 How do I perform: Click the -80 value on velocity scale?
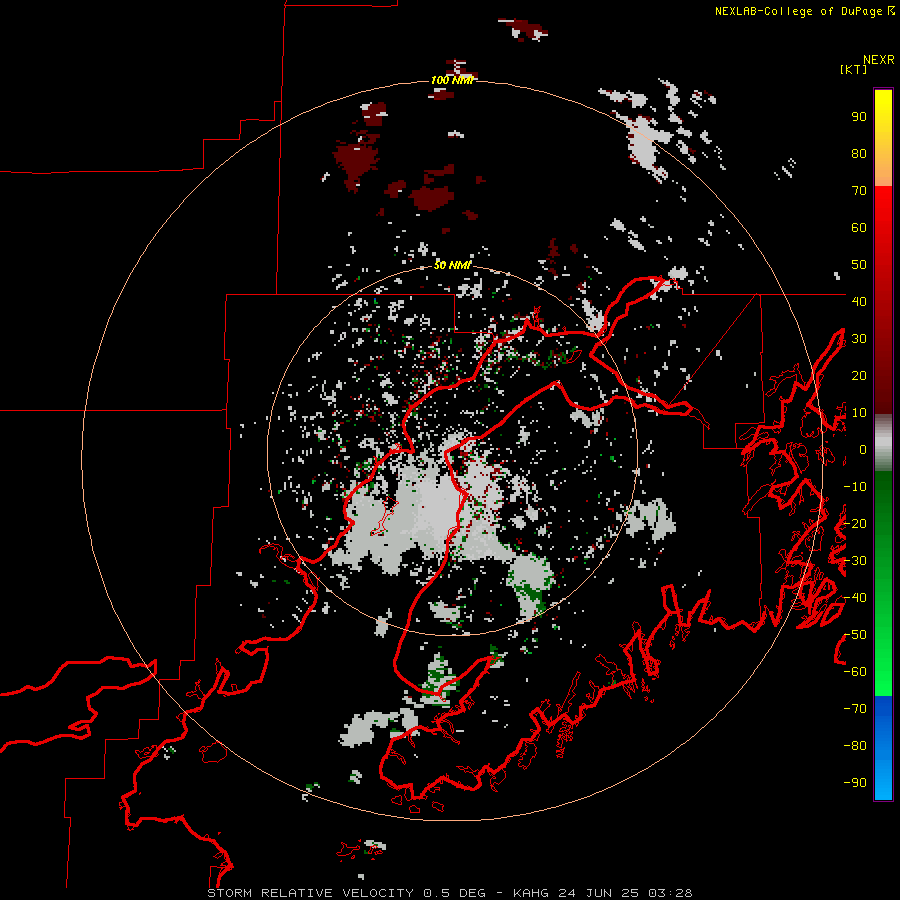(855, 746)
